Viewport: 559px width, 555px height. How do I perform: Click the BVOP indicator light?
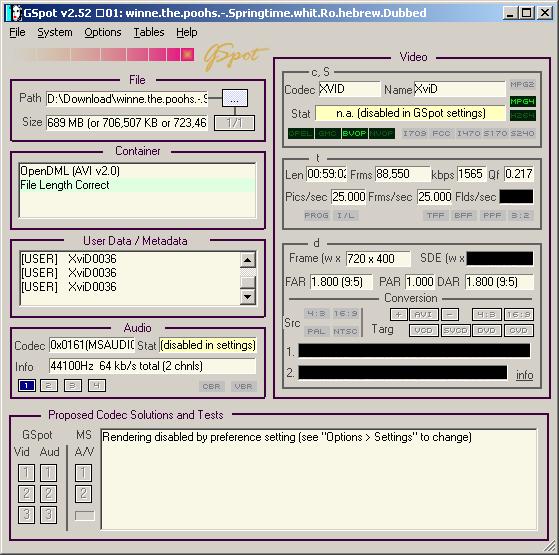[x=354, y=134]
